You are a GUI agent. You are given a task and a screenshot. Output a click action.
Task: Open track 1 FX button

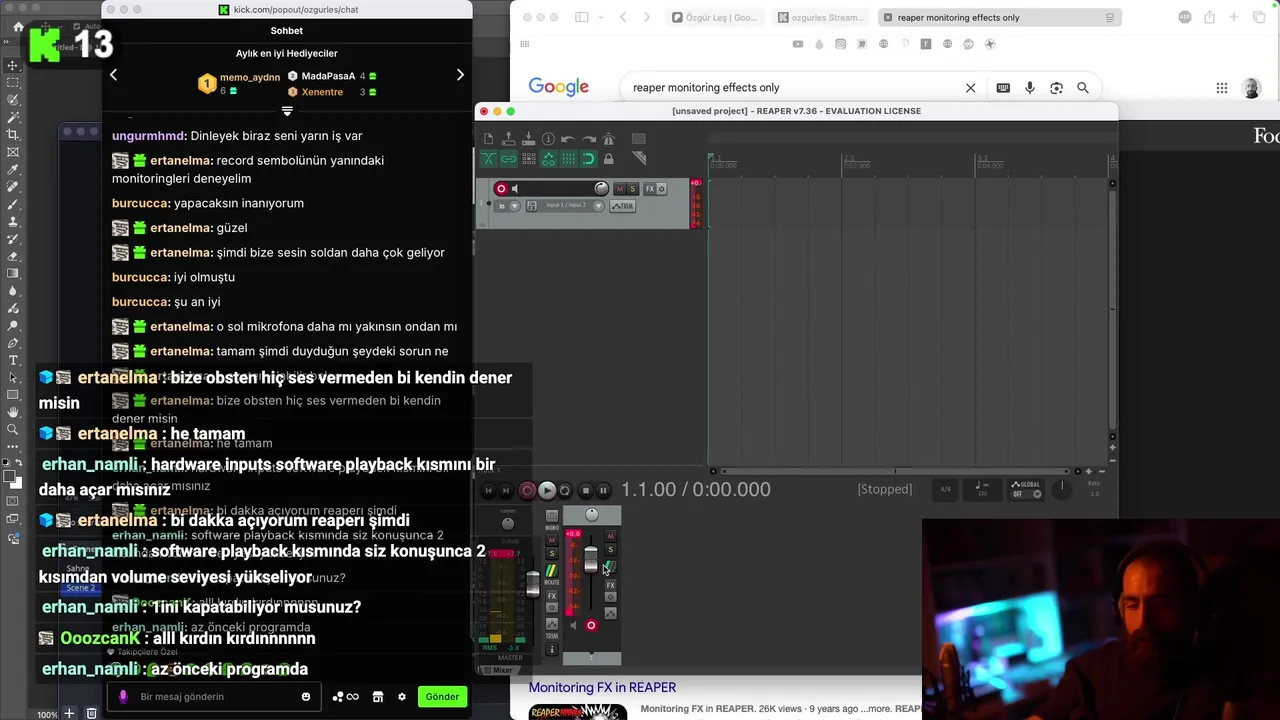coord(650,189)
